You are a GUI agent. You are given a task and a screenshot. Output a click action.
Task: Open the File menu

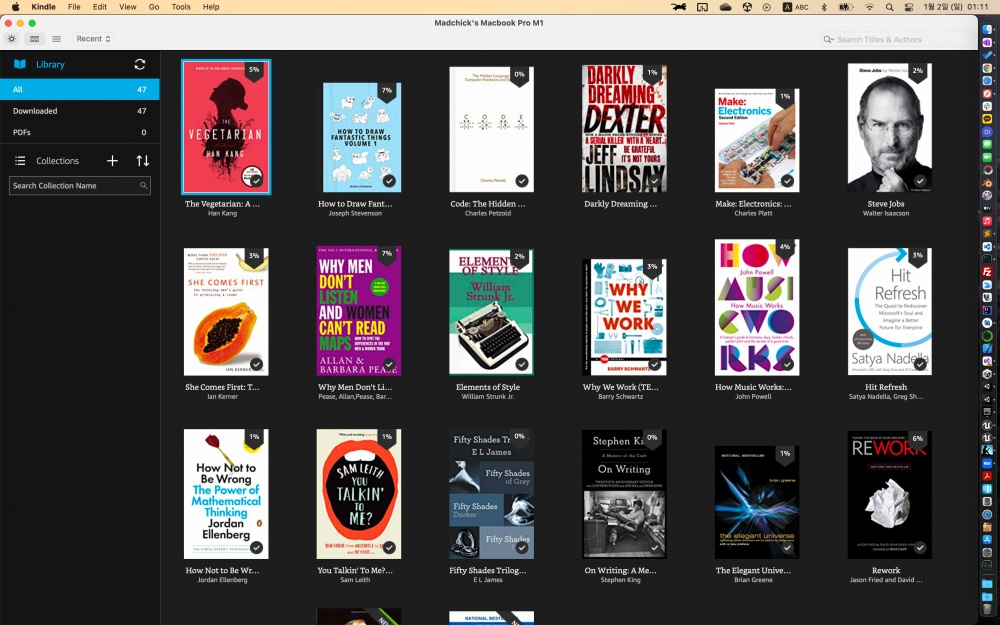74,7
